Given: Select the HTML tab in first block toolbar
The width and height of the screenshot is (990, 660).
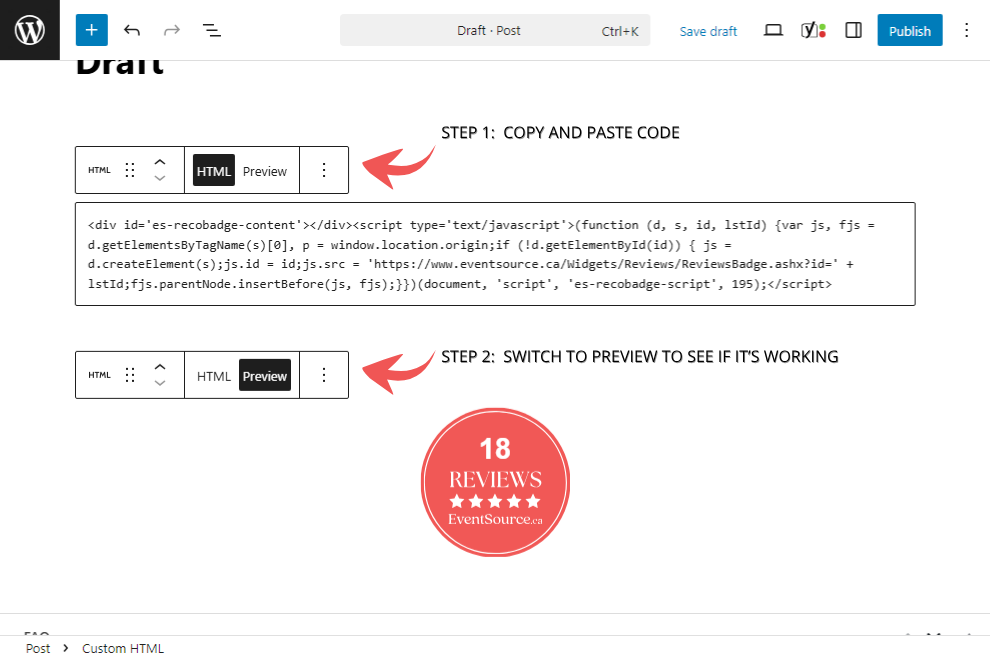Looking at the screenshot, I should click(x=213, y=171).
